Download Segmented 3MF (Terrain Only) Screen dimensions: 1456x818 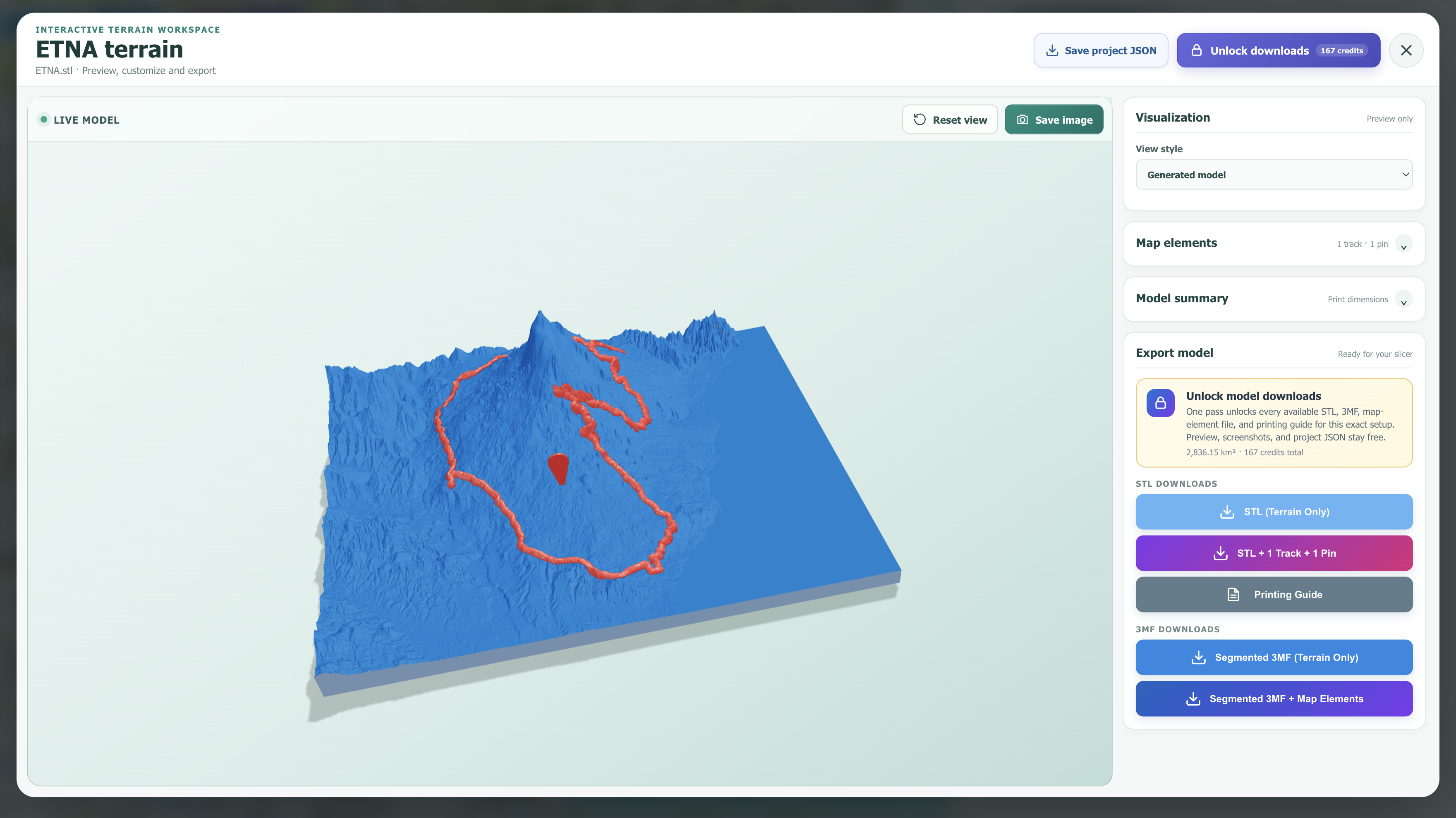pyautogui.click(x=1274, y=657)
